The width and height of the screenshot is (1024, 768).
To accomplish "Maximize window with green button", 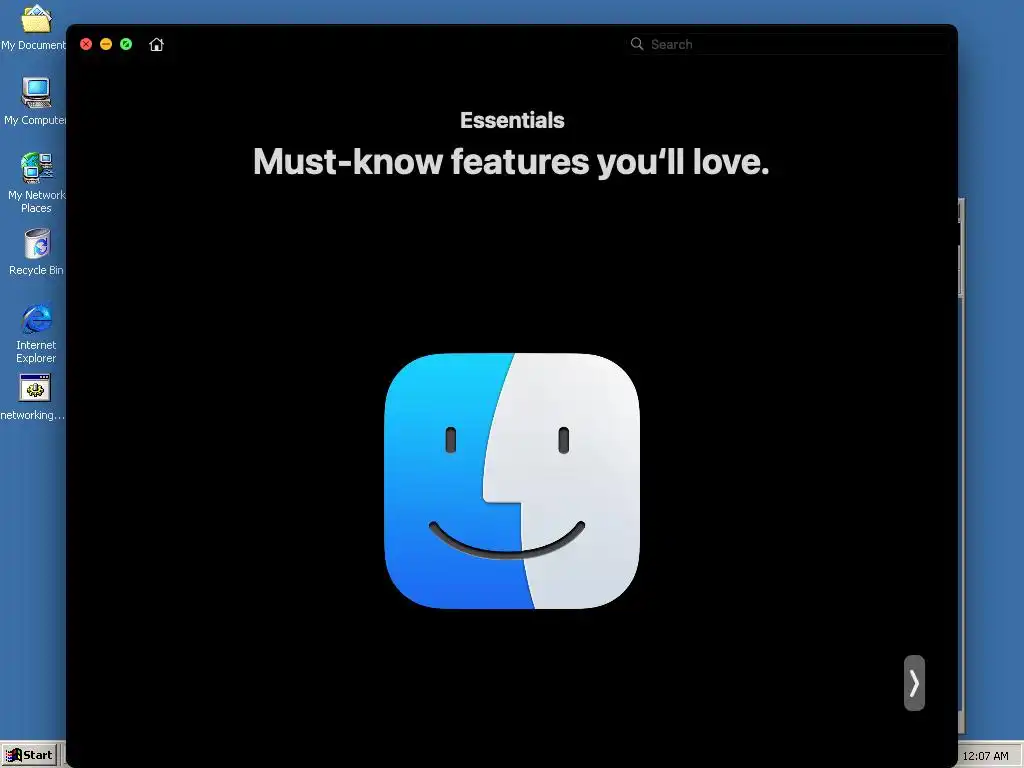I will [x=126, y=44].
